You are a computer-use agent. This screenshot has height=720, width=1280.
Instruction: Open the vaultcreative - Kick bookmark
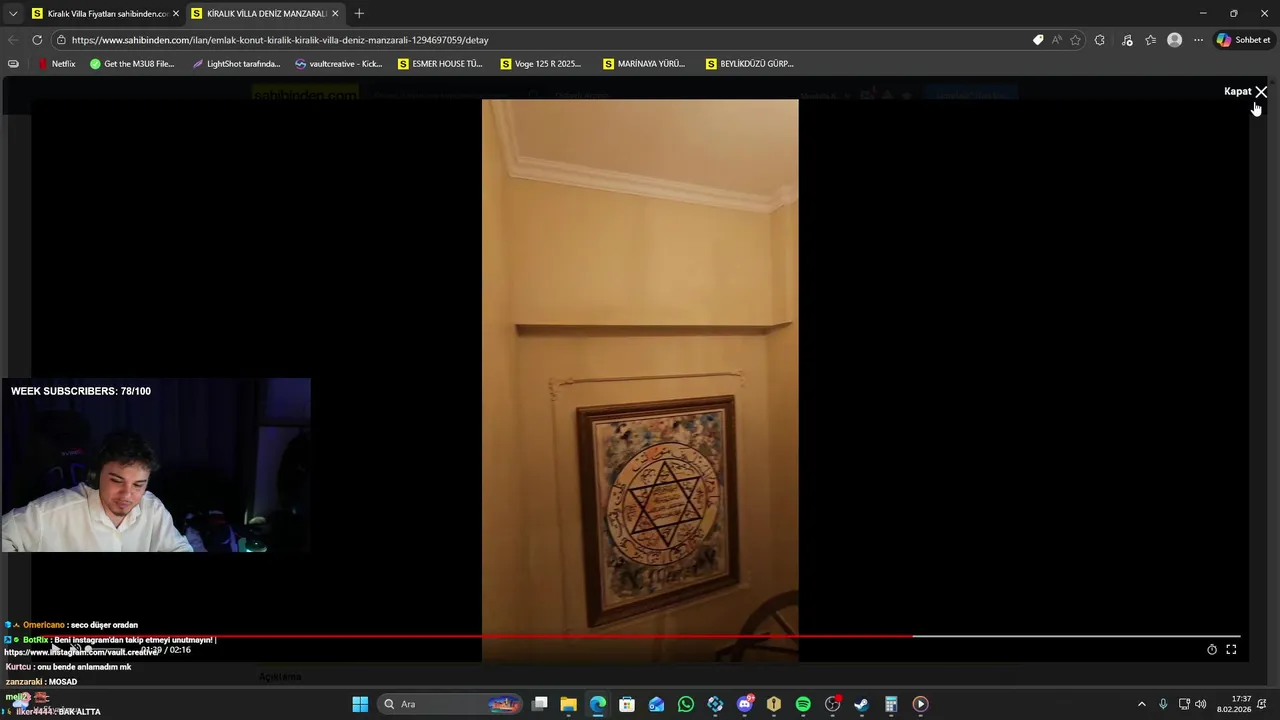[339, 64]
